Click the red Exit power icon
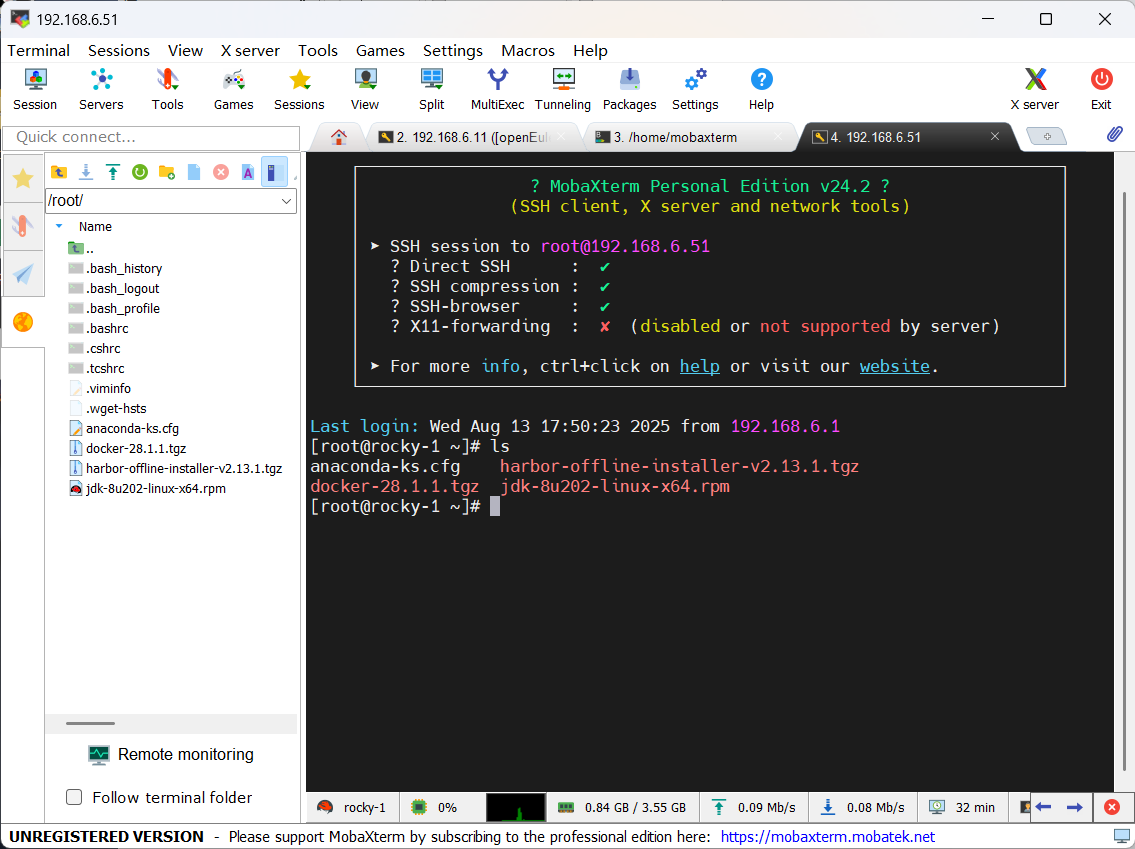This screenshot has height=849, width=1135. click(1101, 89)
